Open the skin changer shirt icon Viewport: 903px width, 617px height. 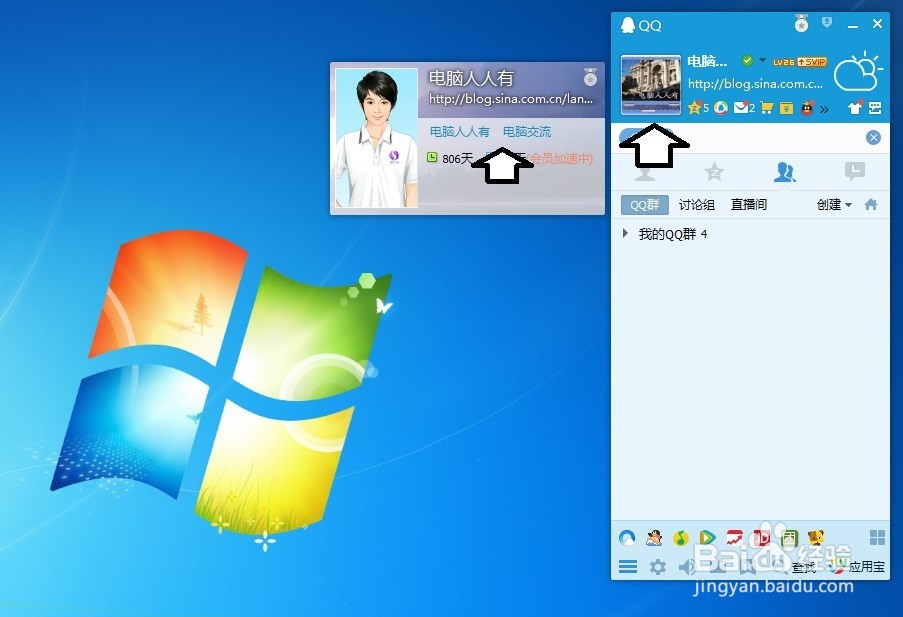coord(855,108)
